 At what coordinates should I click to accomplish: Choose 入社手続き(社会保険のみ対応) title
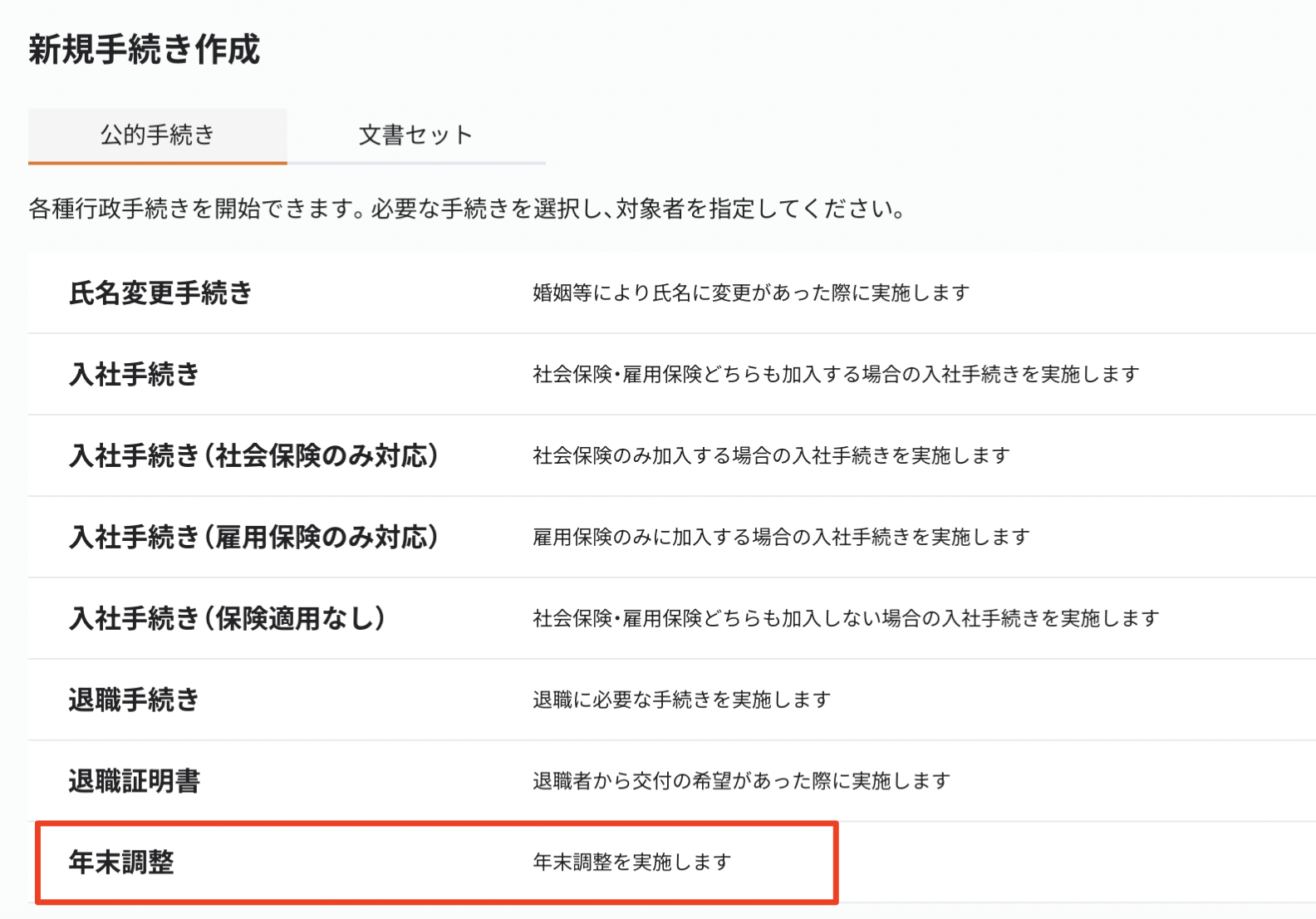(253, 456)
